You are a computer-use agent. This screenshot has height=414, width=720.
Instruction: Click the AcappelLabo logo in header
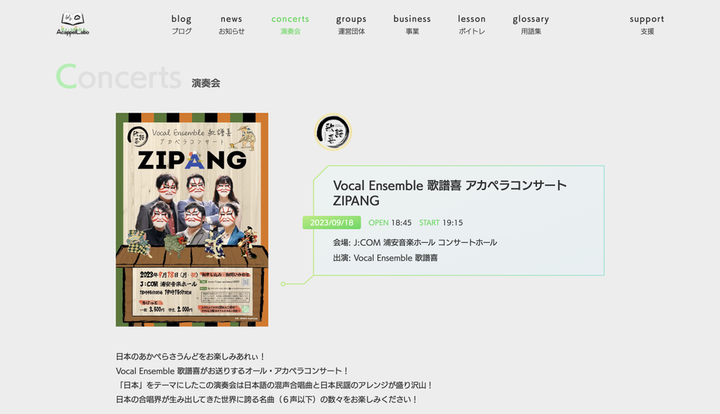[x=73, y=24]
